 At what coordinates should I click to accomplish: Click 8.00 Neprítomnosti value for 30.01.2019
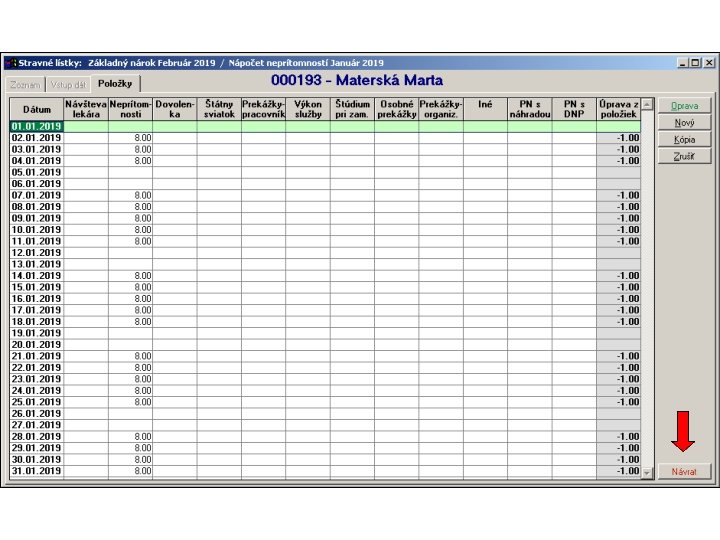tap(130, 459)
